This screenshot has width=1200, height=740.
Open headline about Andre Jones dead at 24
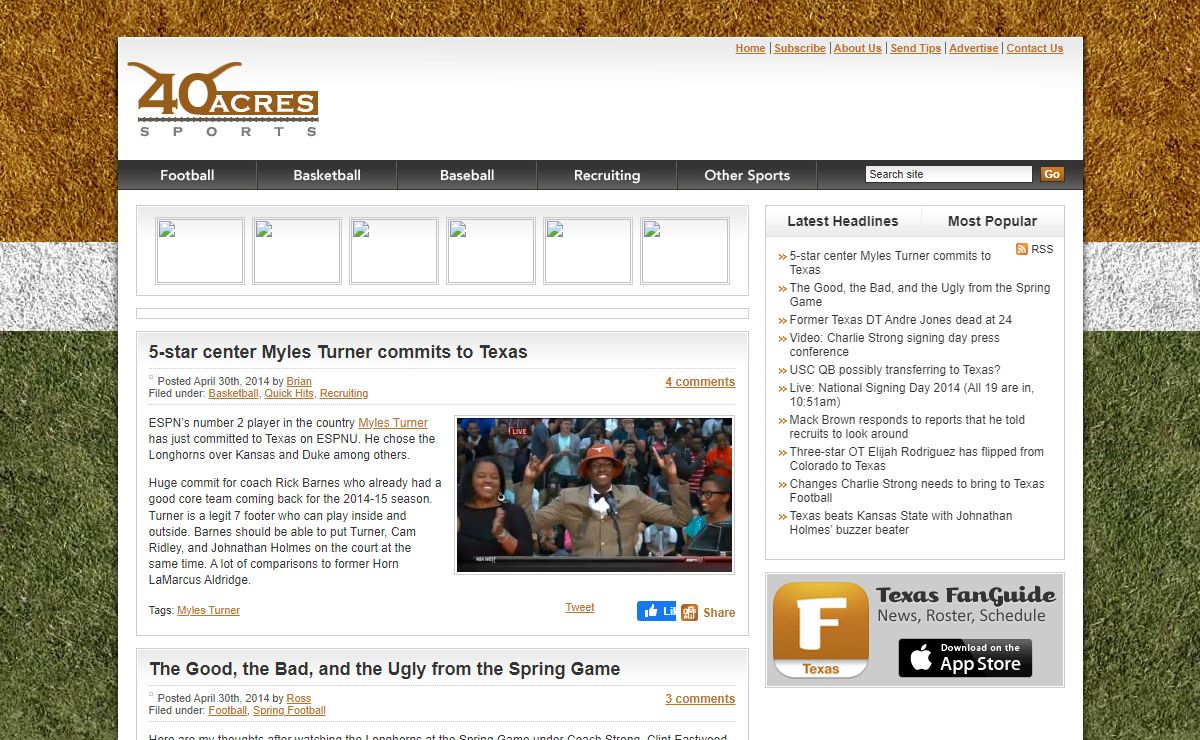pos(900,320)
